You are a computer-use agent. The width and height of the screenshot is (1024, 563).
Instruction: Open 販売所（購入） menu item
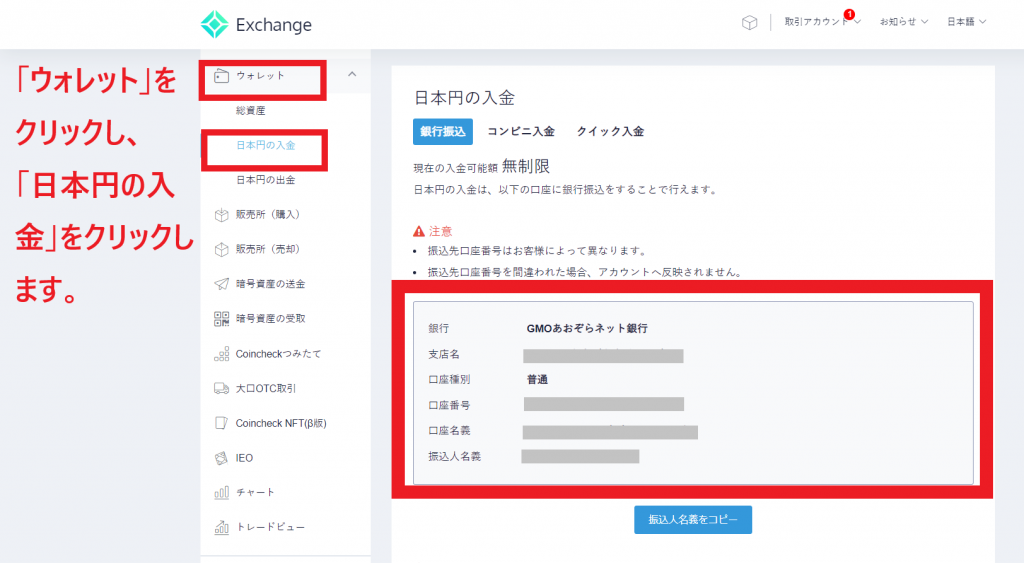267,214
